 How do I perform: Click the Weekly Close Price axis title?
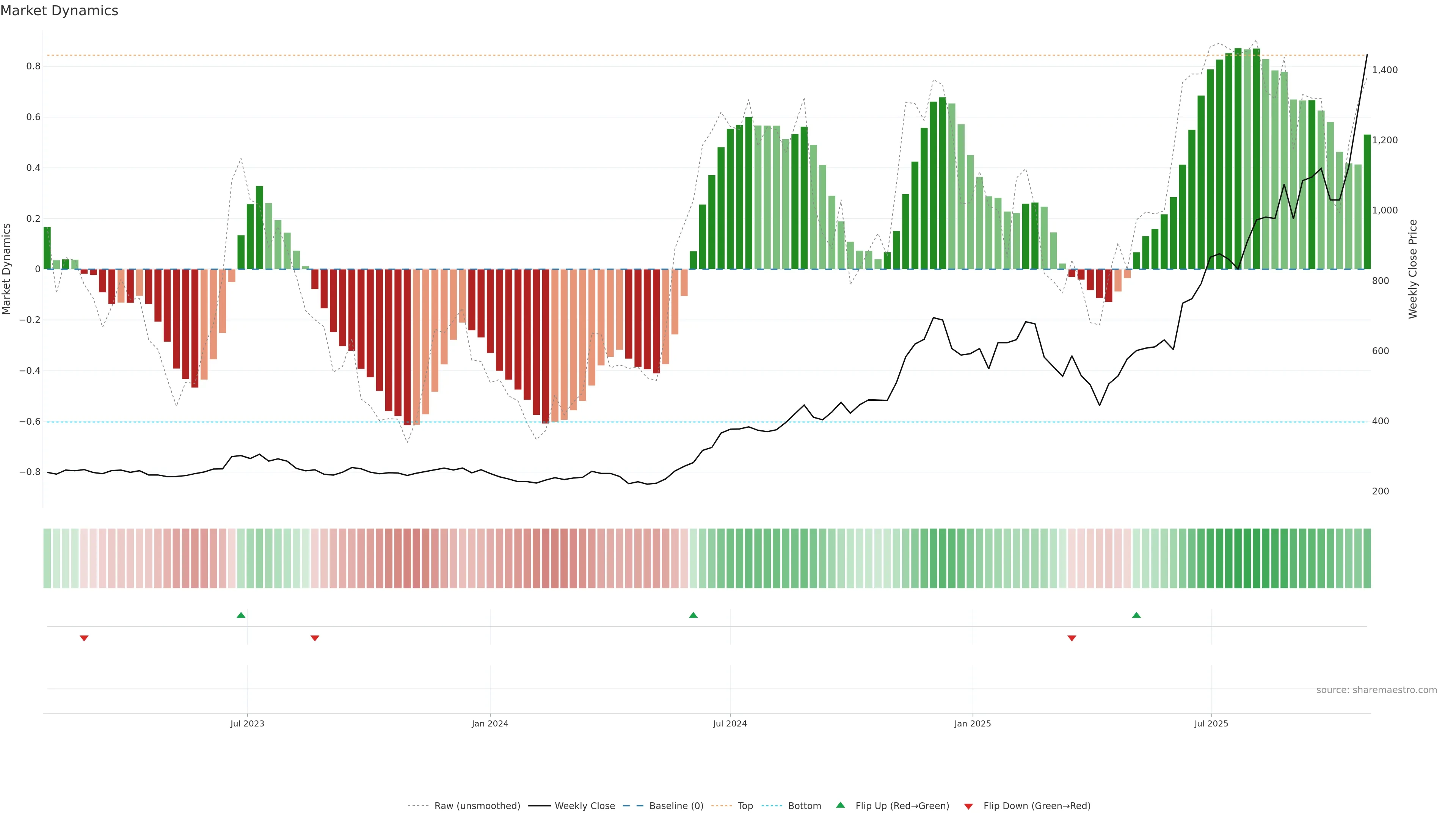[1412, 269]
